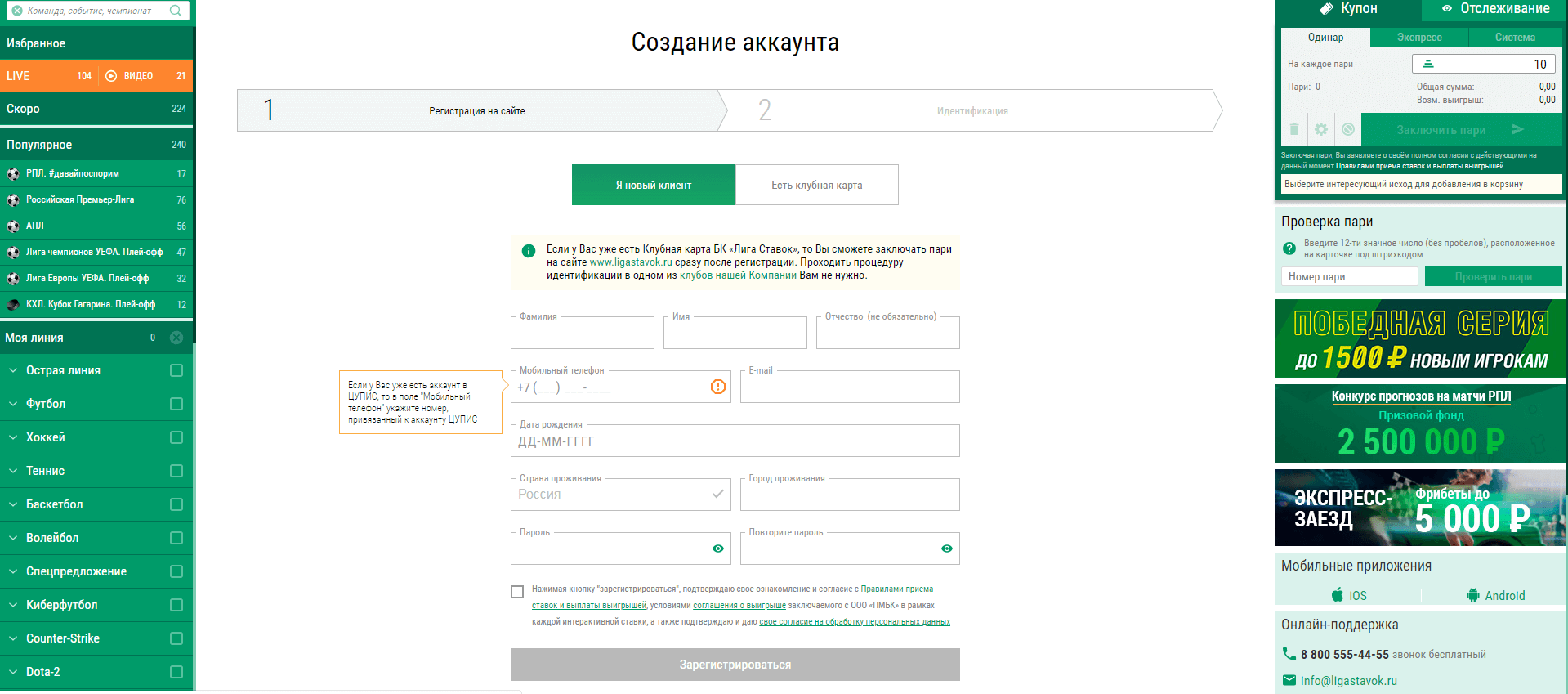Expand the Футбол section chevron
Screen dimensions: 1568x694
pyautogui.click(x=13, y=404)
